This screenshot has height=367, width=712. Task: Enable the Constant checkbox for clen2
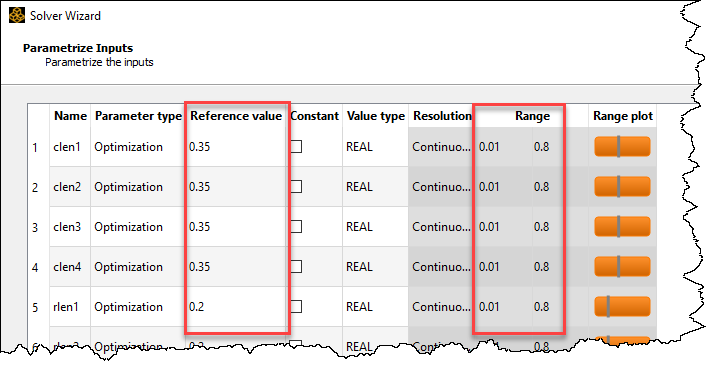[296, 187]
